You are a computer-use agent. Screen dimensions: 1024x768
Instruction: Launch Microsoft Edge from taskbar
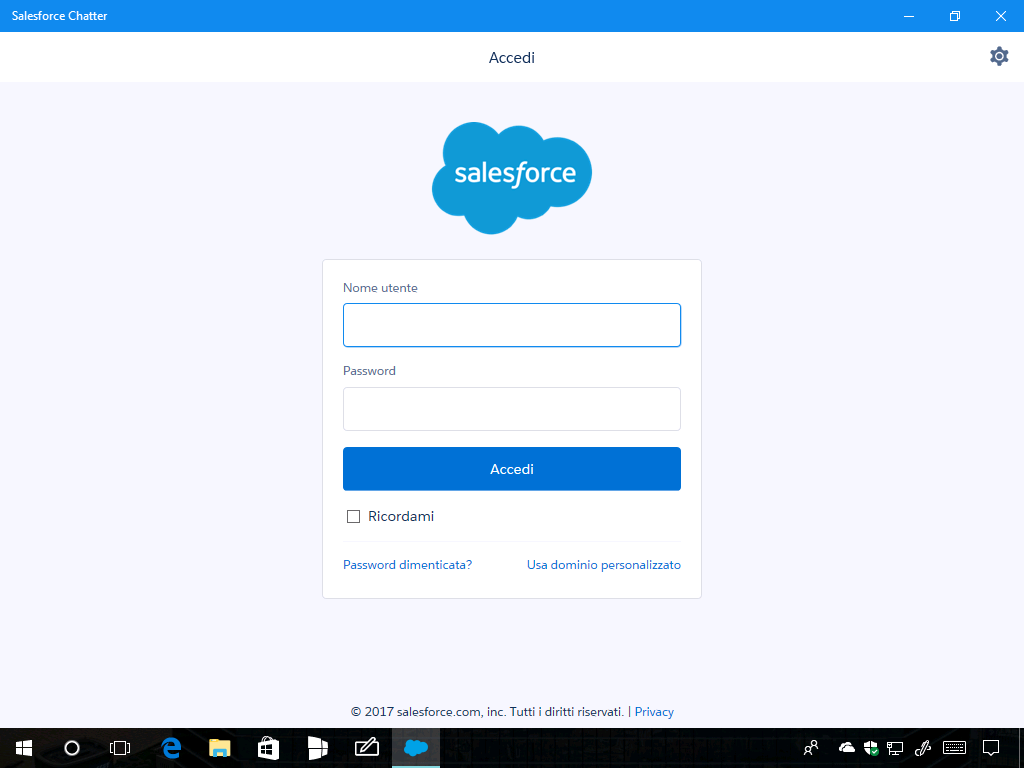(x=170, y=748)
